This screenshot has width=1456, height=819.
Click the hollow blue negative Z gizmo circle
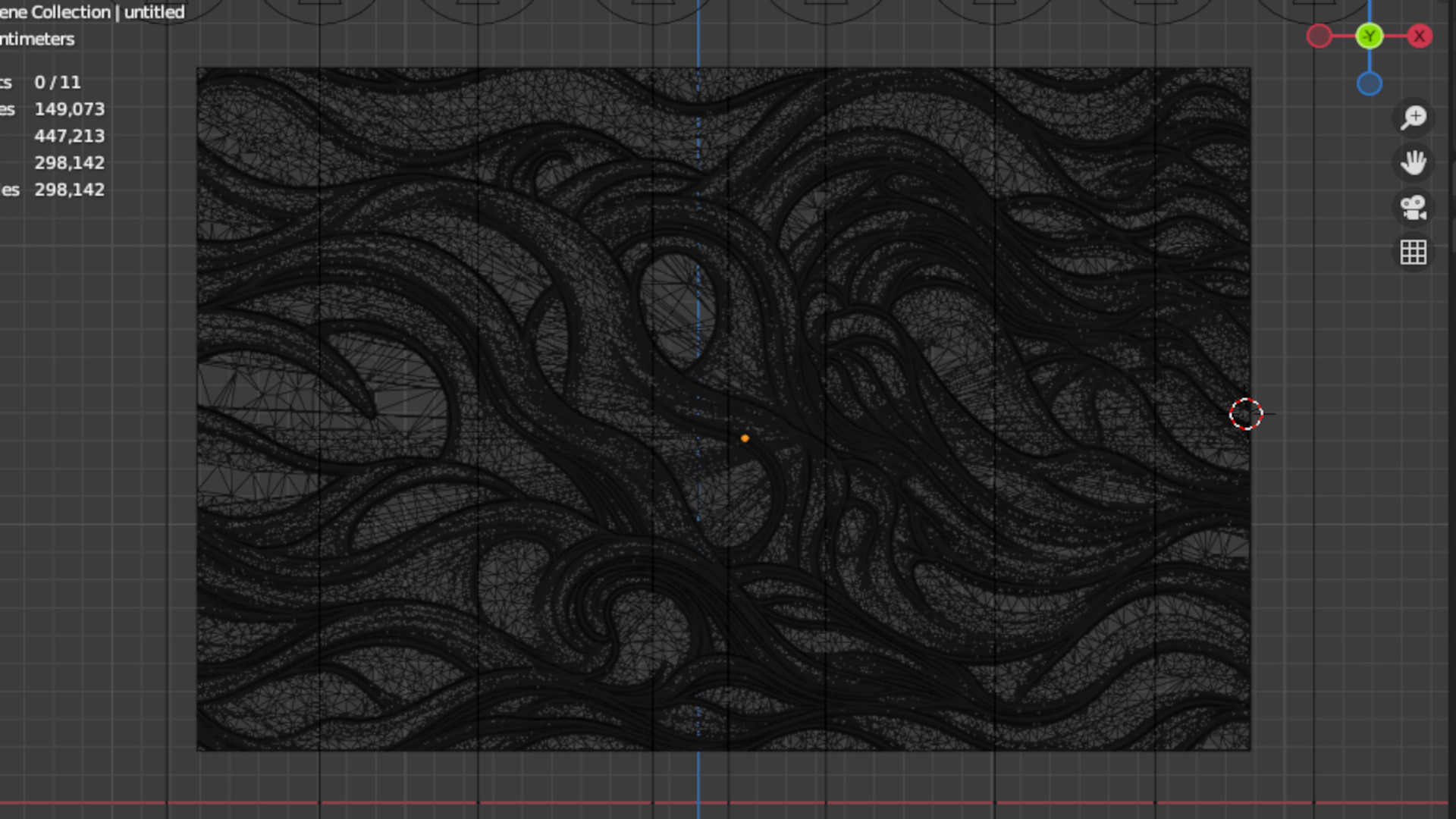[x=1370, y=83]
